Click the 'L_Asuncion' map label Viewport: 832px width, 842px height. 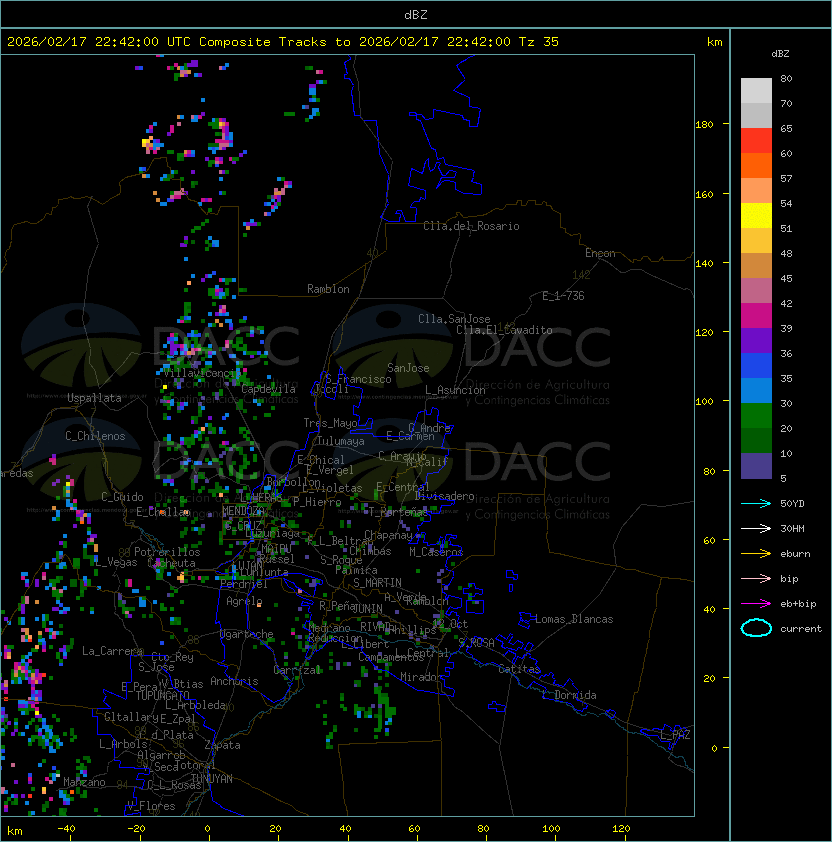pyautogui.click(x=455, y=390)
